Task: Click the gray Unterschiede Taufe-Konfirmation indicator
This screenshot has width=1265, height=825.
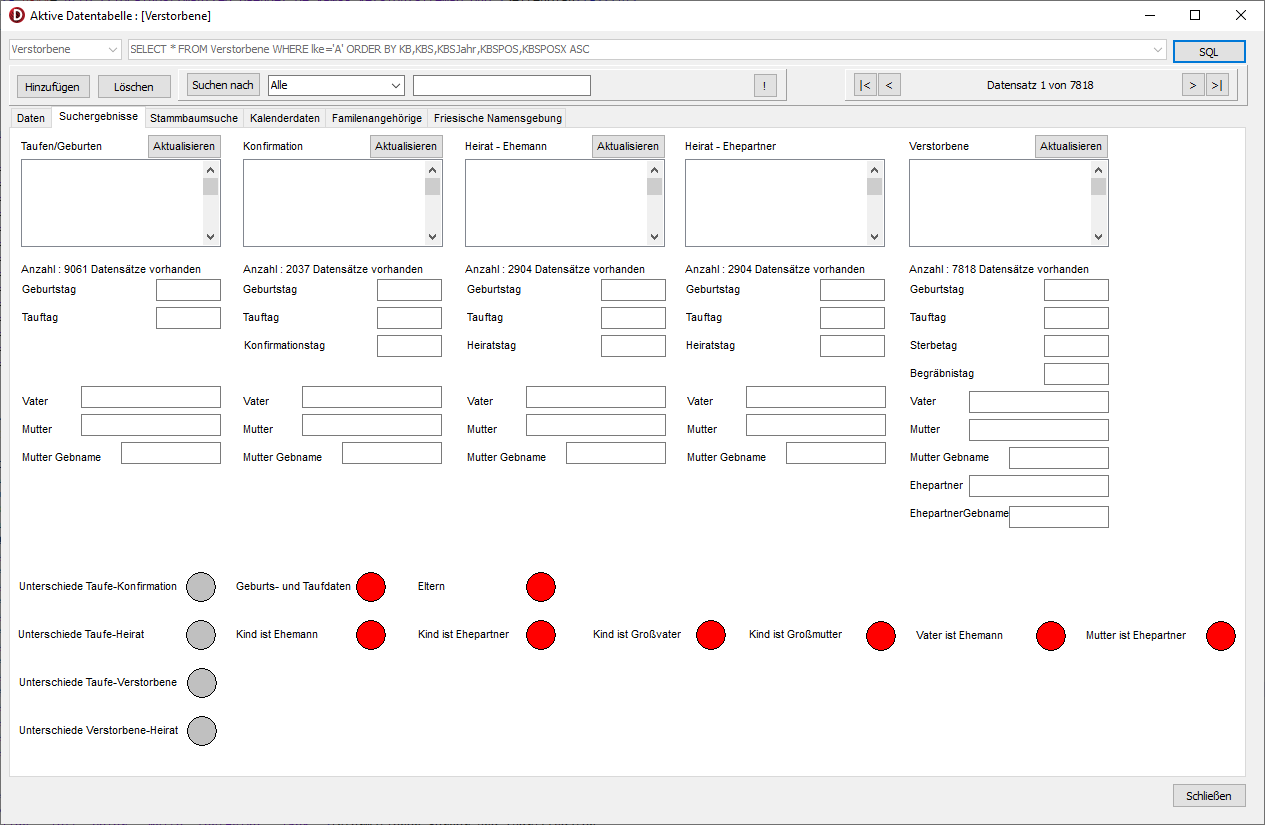Action: point(202,587)
